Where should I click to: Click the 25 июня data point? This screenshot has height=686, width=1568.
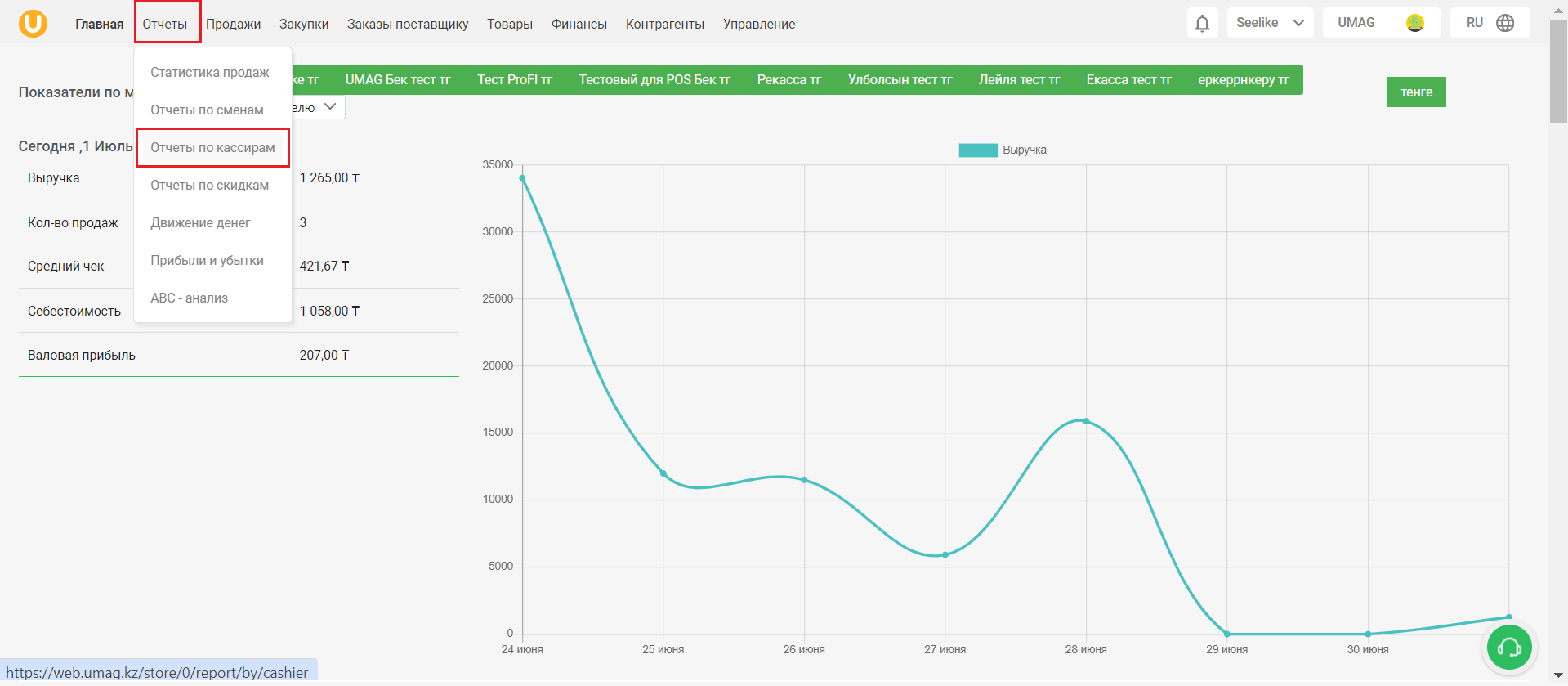(x=663, y=473)
